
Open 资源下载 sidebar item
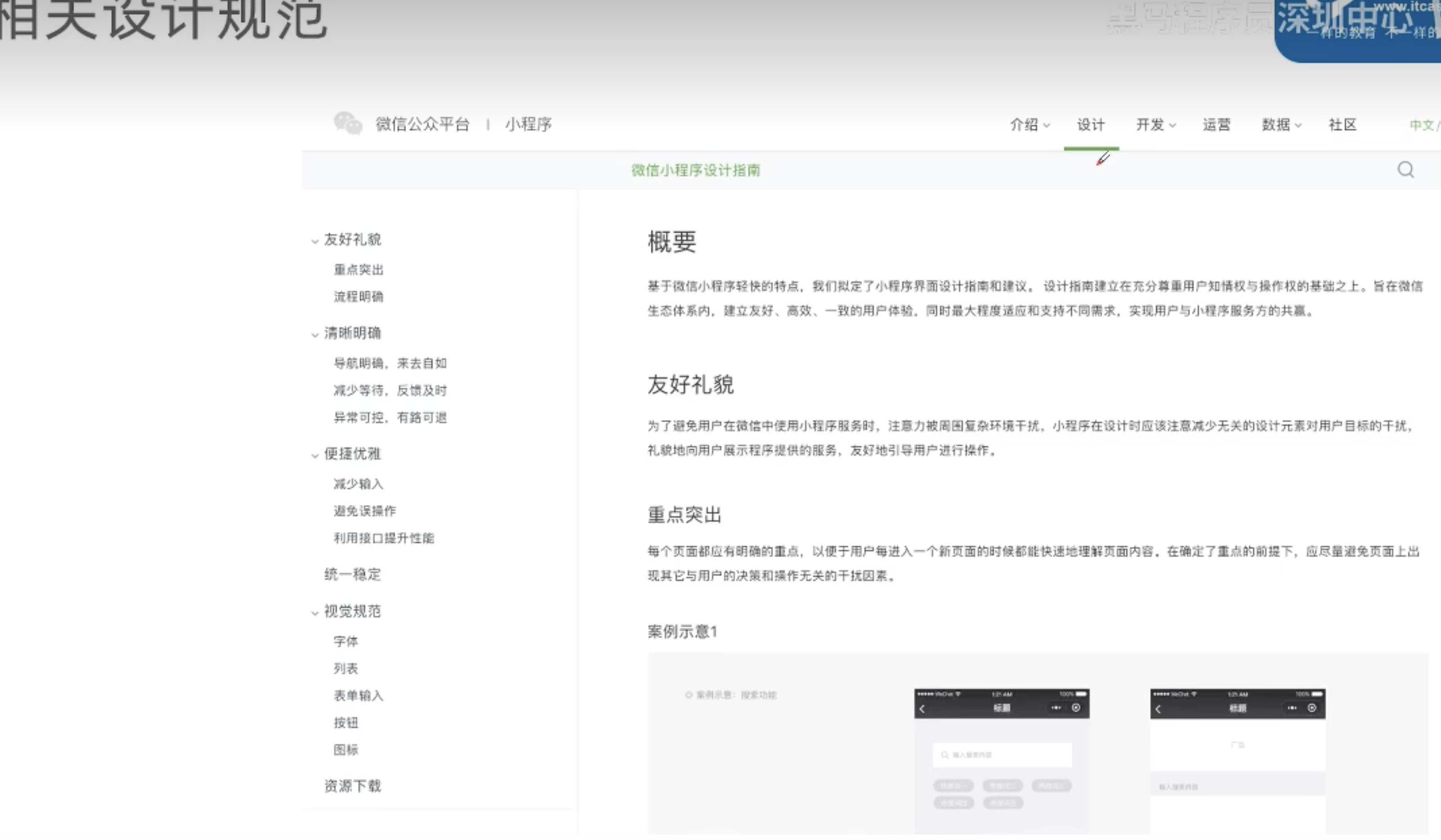tap(352, 786)
